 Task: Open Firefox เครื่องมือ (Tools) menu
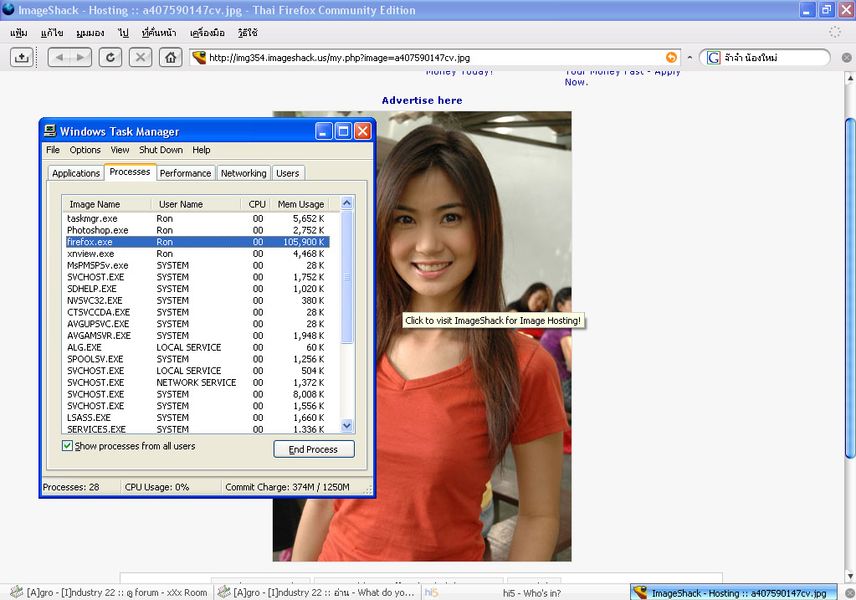click(x=207, y=33)
